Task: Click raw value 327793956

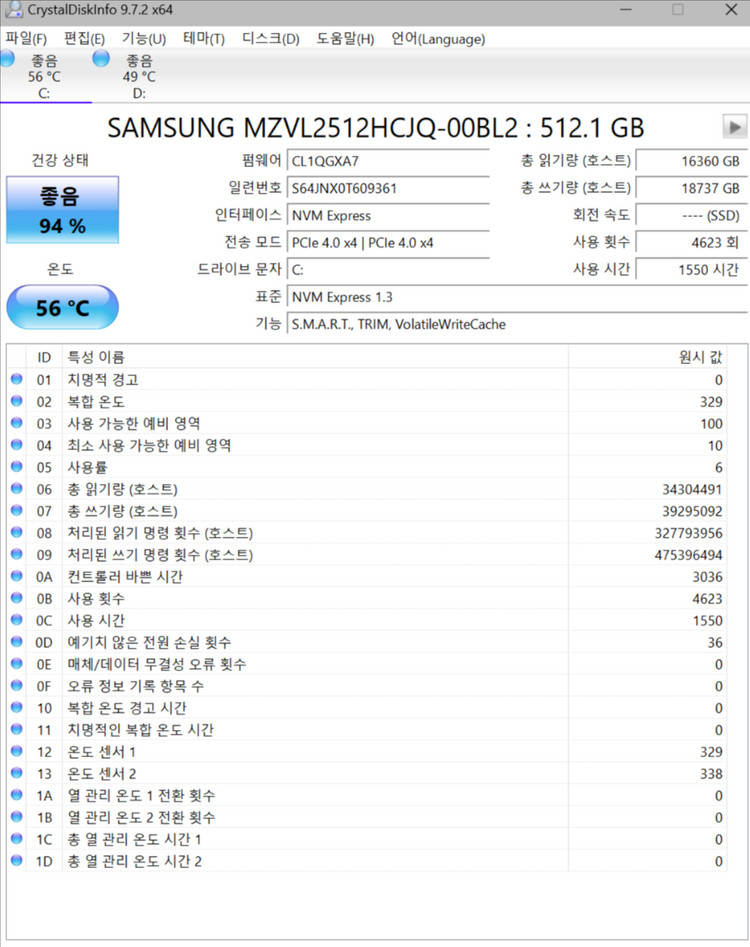Action: [x=688, y=533]
